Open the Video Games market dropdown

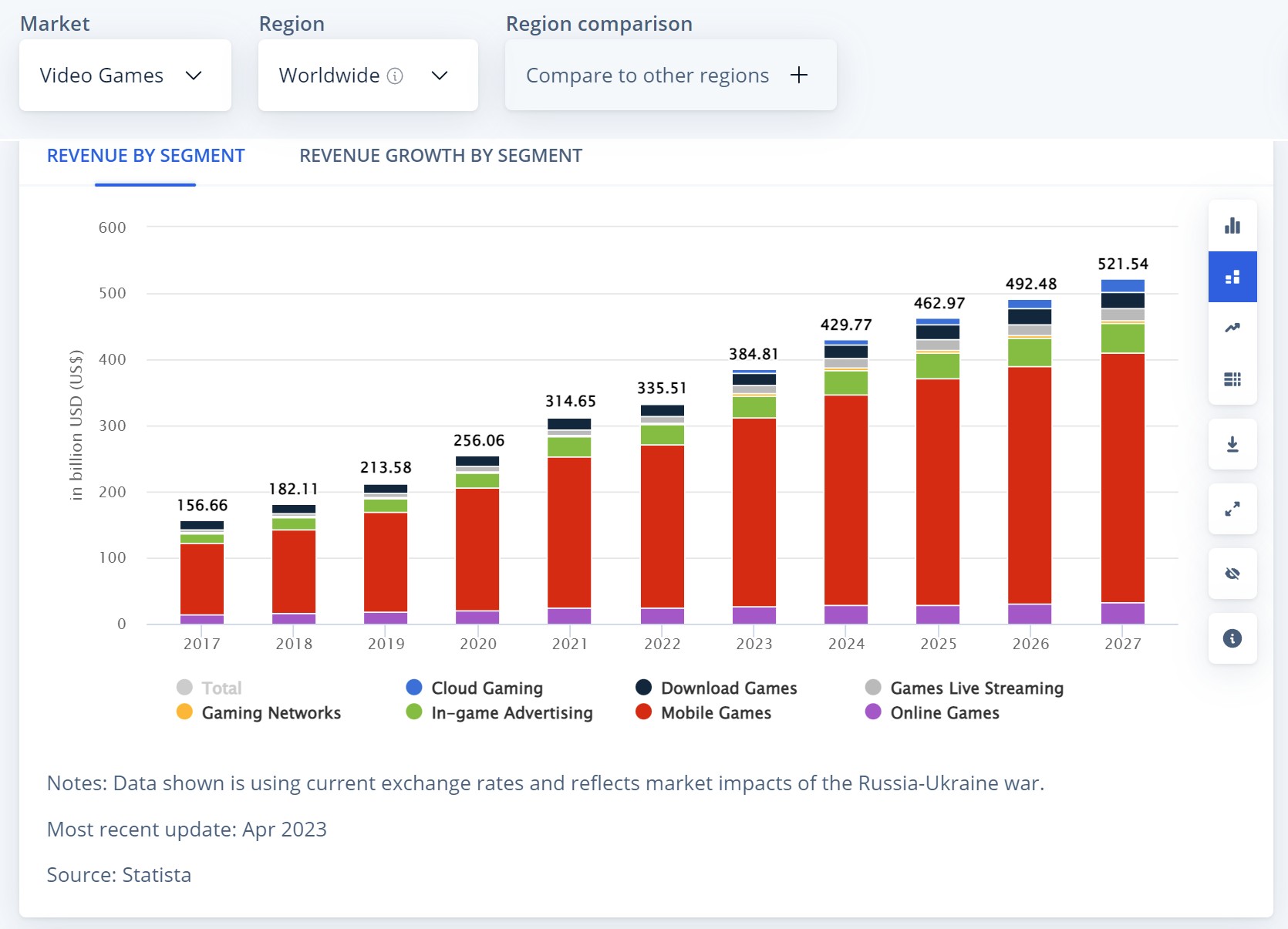[x=125, y=76]
